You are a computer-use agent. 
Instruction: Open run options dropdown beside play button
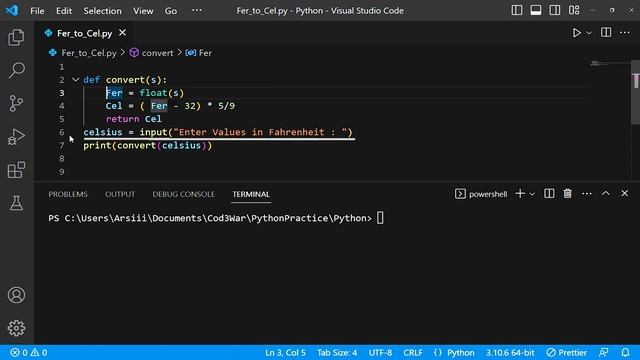click(x=589, y=33)
